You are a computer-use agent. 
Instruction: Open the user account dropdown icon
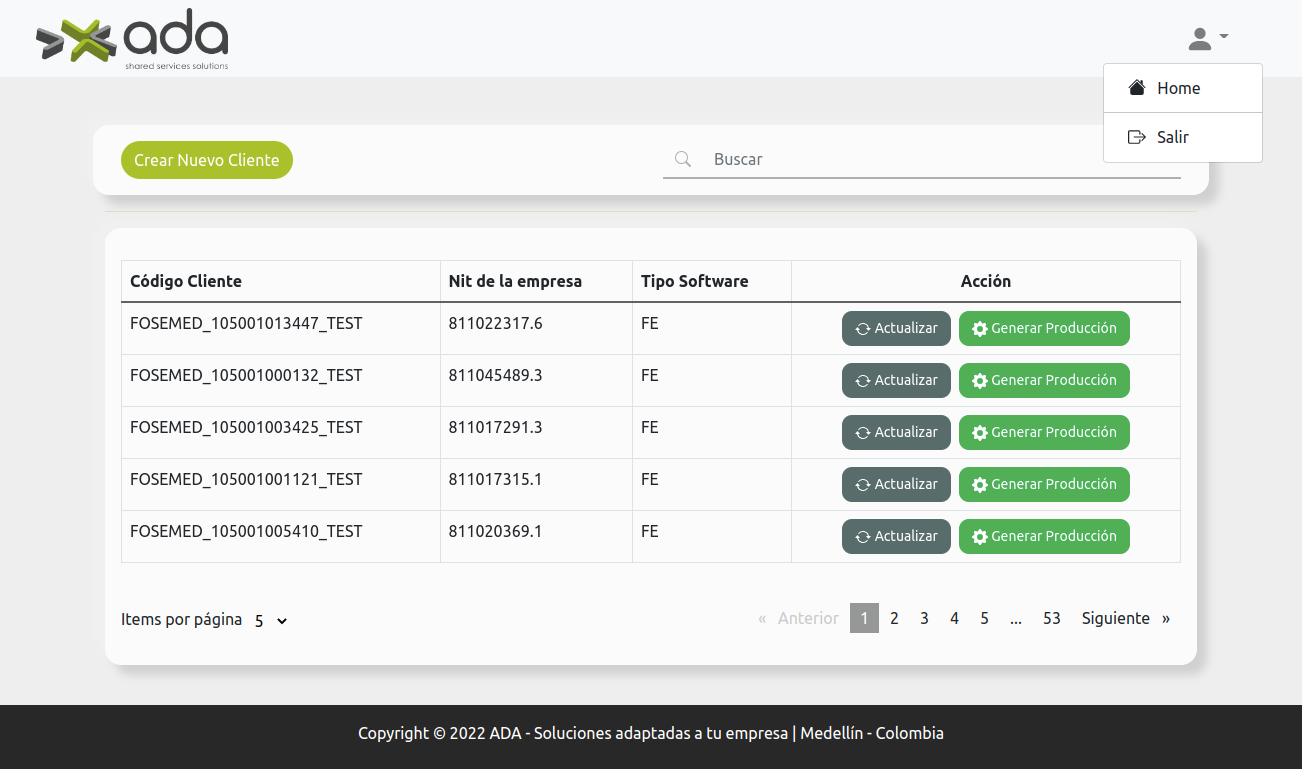[1207, 39]
